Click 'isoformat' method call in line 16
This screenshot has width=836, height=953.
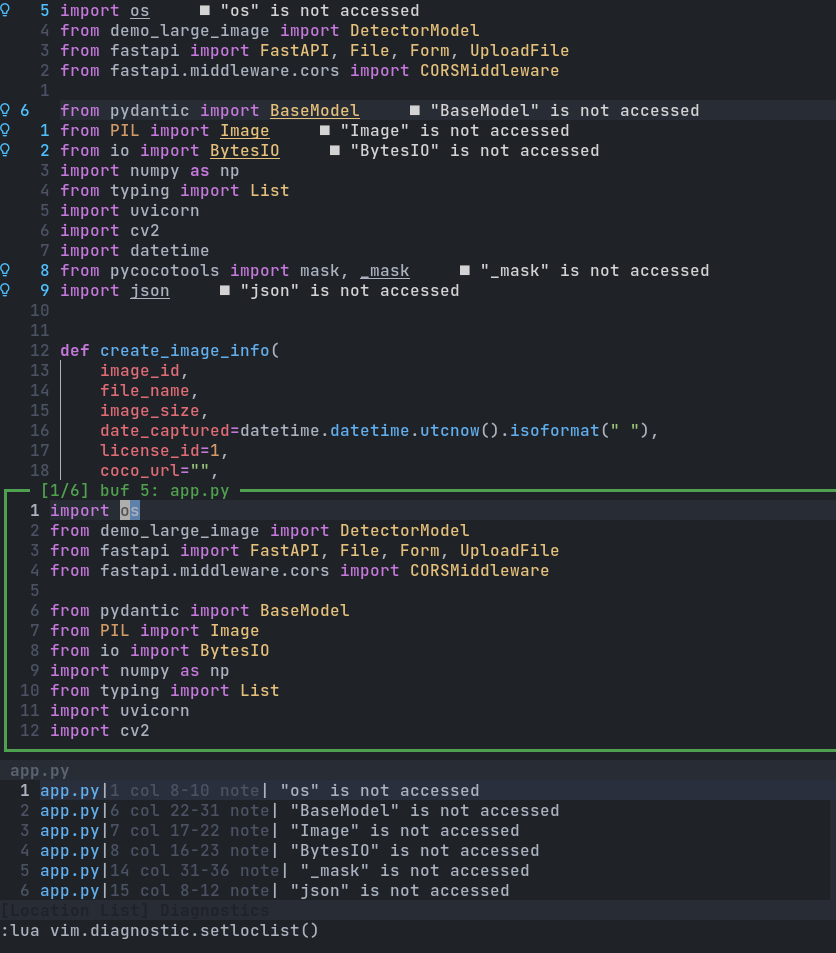tap(554, 430)
